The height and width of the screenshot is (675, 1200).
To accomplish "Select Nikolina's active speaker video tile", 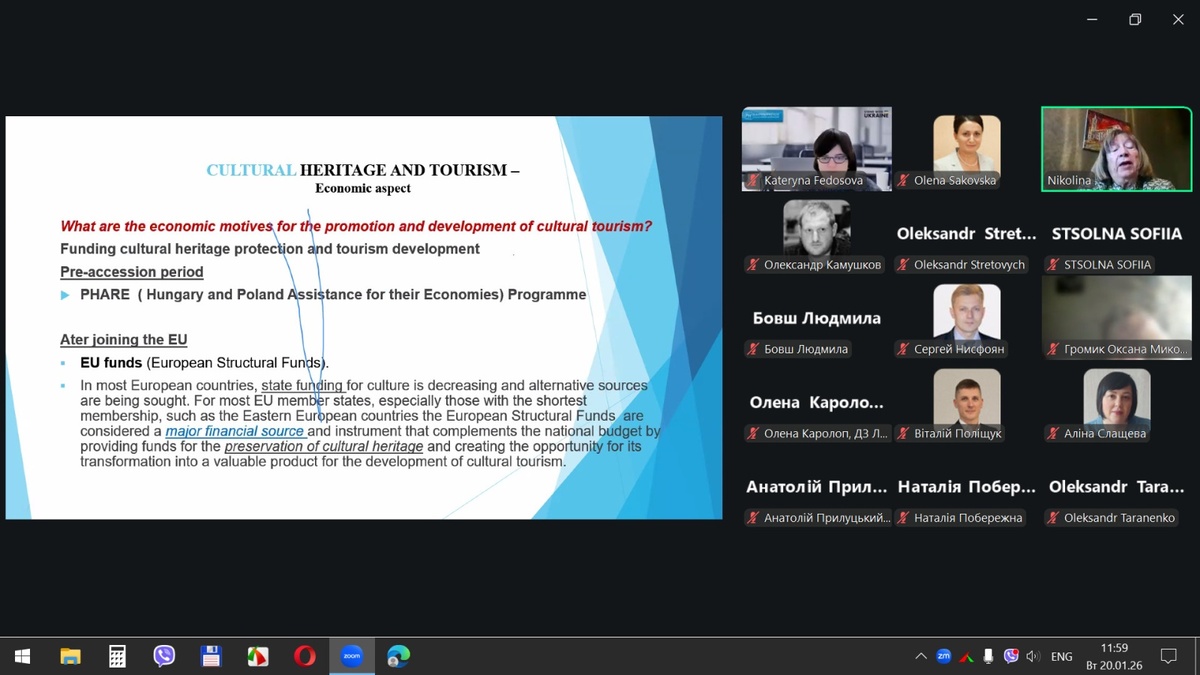I will [1116, 148].
